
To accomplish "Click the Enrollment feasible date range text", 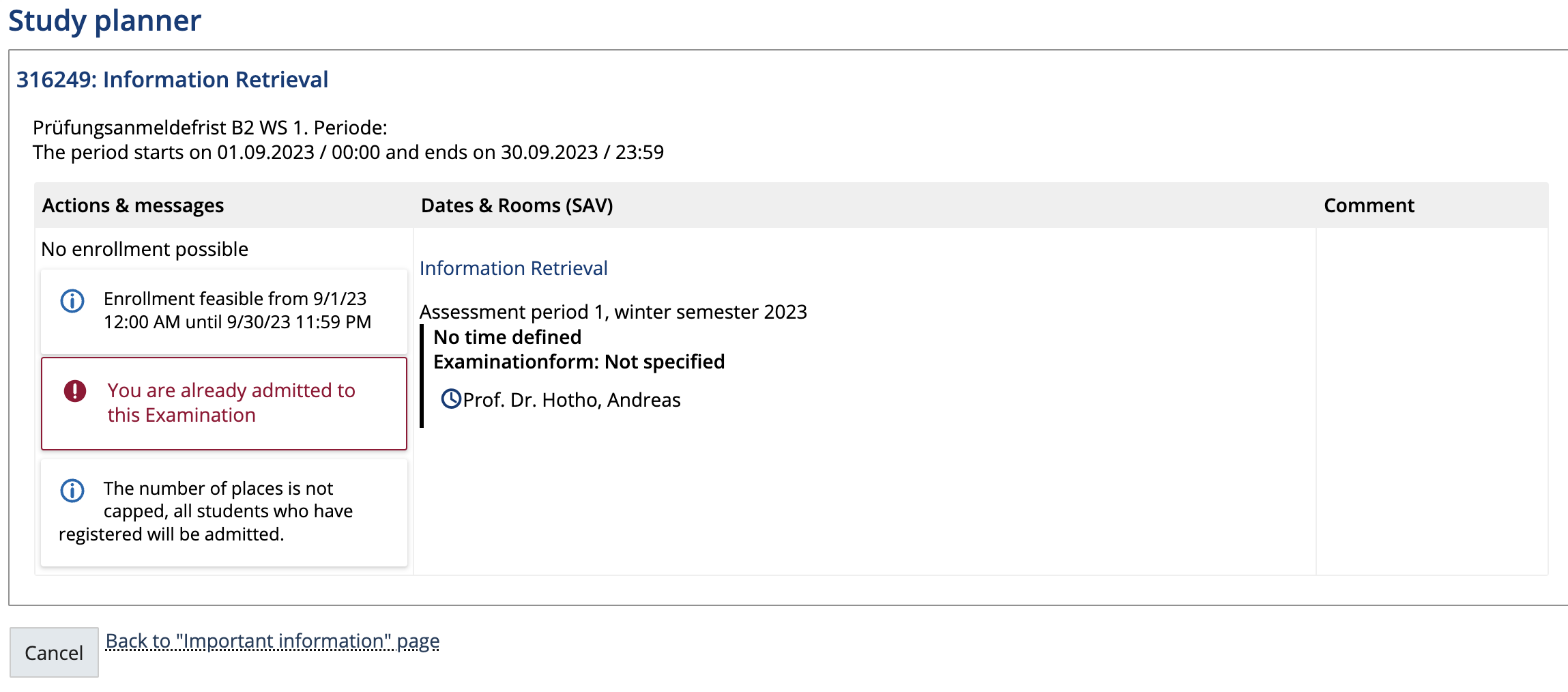I will (237, 311).
